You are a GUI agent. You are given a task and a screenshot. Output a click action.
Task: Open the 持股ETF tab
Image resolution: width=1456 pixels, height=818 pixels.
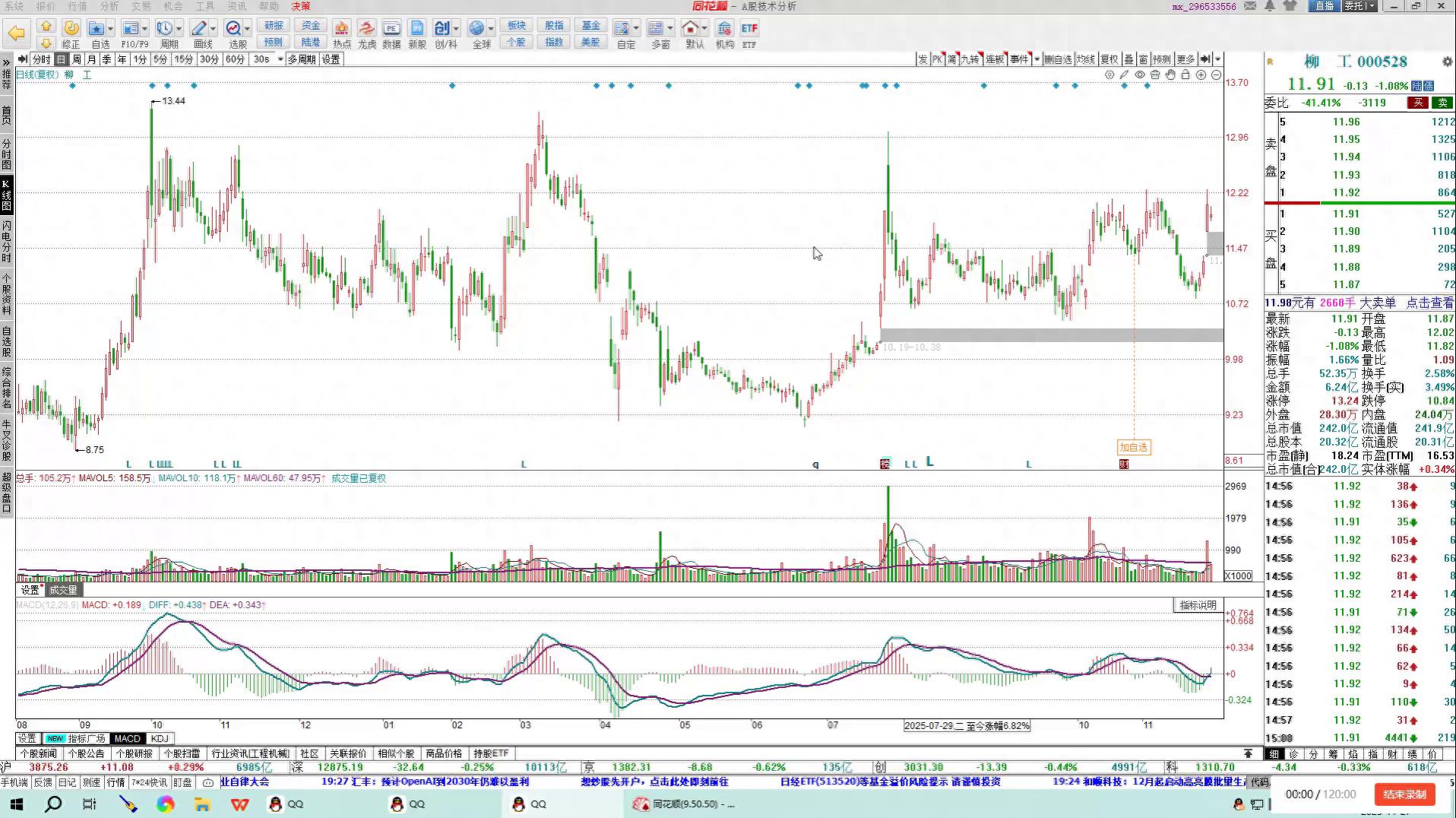click(x=491, y=753)
